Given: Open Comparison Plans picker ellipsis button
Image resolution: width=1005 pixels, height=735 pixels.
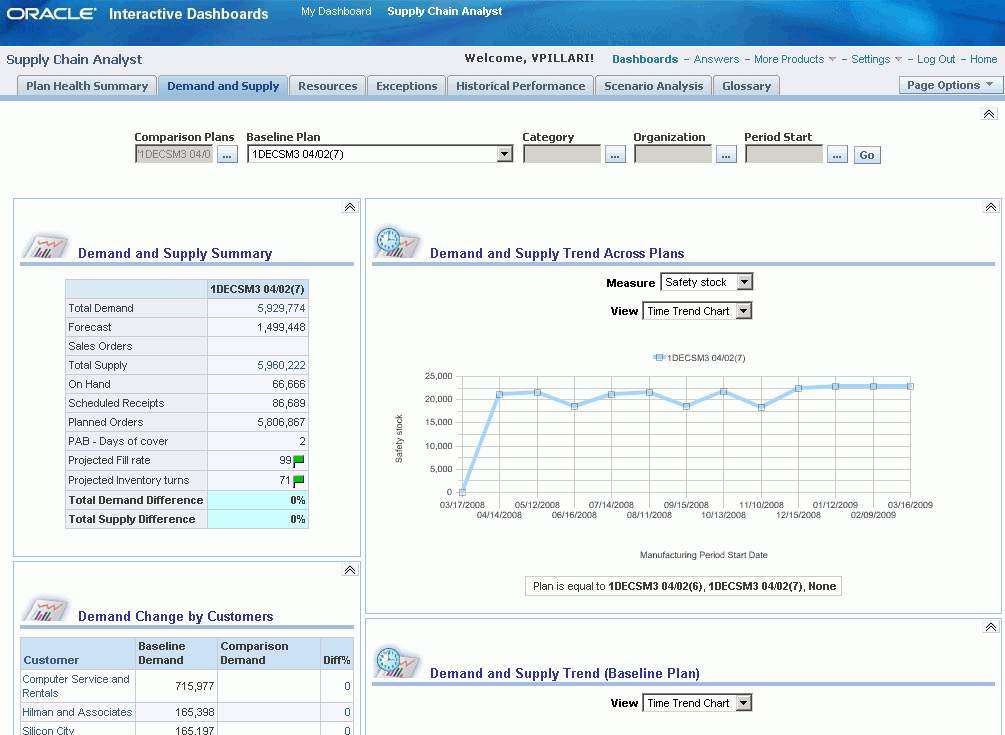Looking at the screenshot, I should tap(228, 154).
